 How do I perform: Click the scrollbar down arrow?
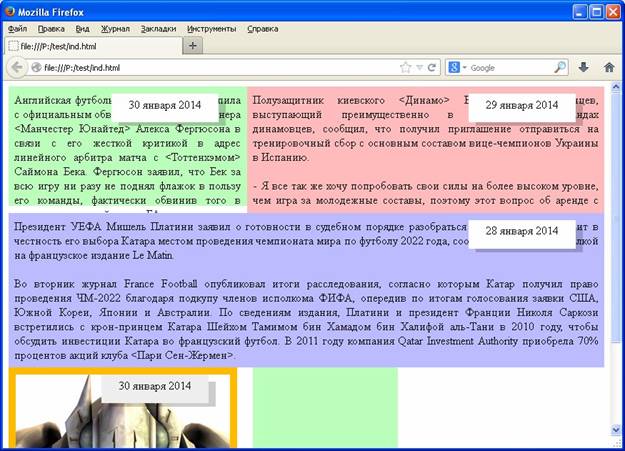coord(616,431)
